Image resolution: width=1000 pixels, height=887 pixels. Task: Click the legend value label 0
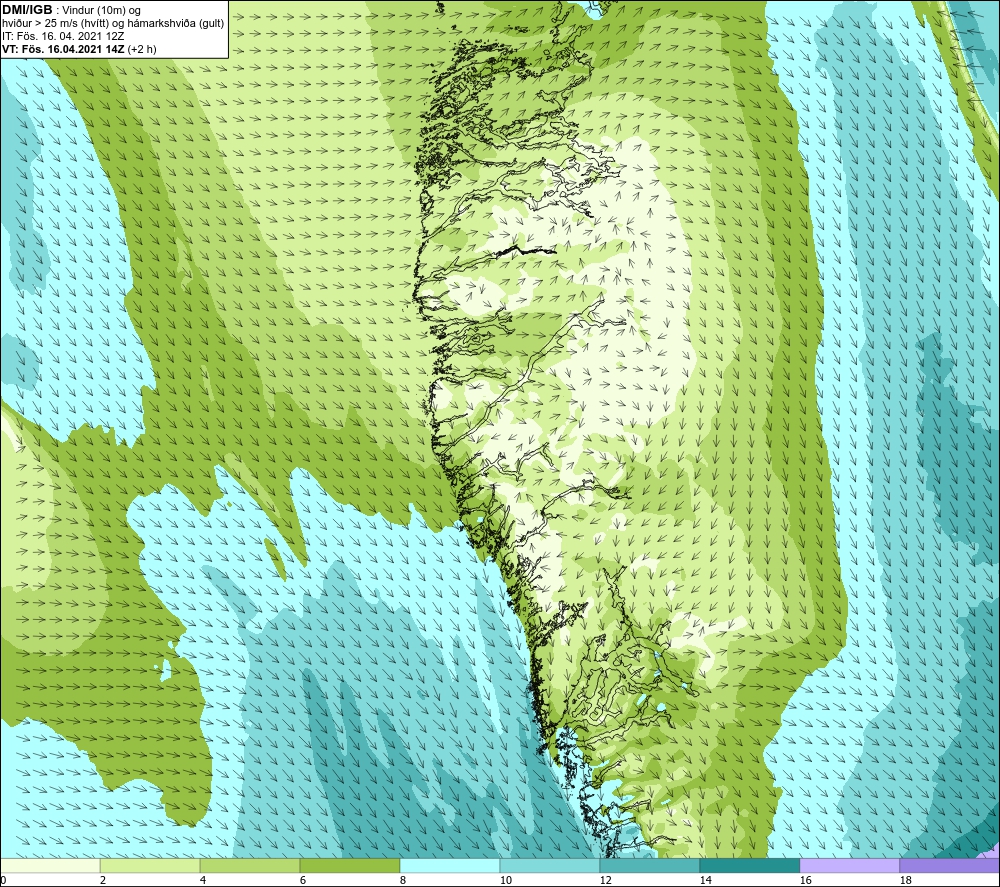coord(3,880)
